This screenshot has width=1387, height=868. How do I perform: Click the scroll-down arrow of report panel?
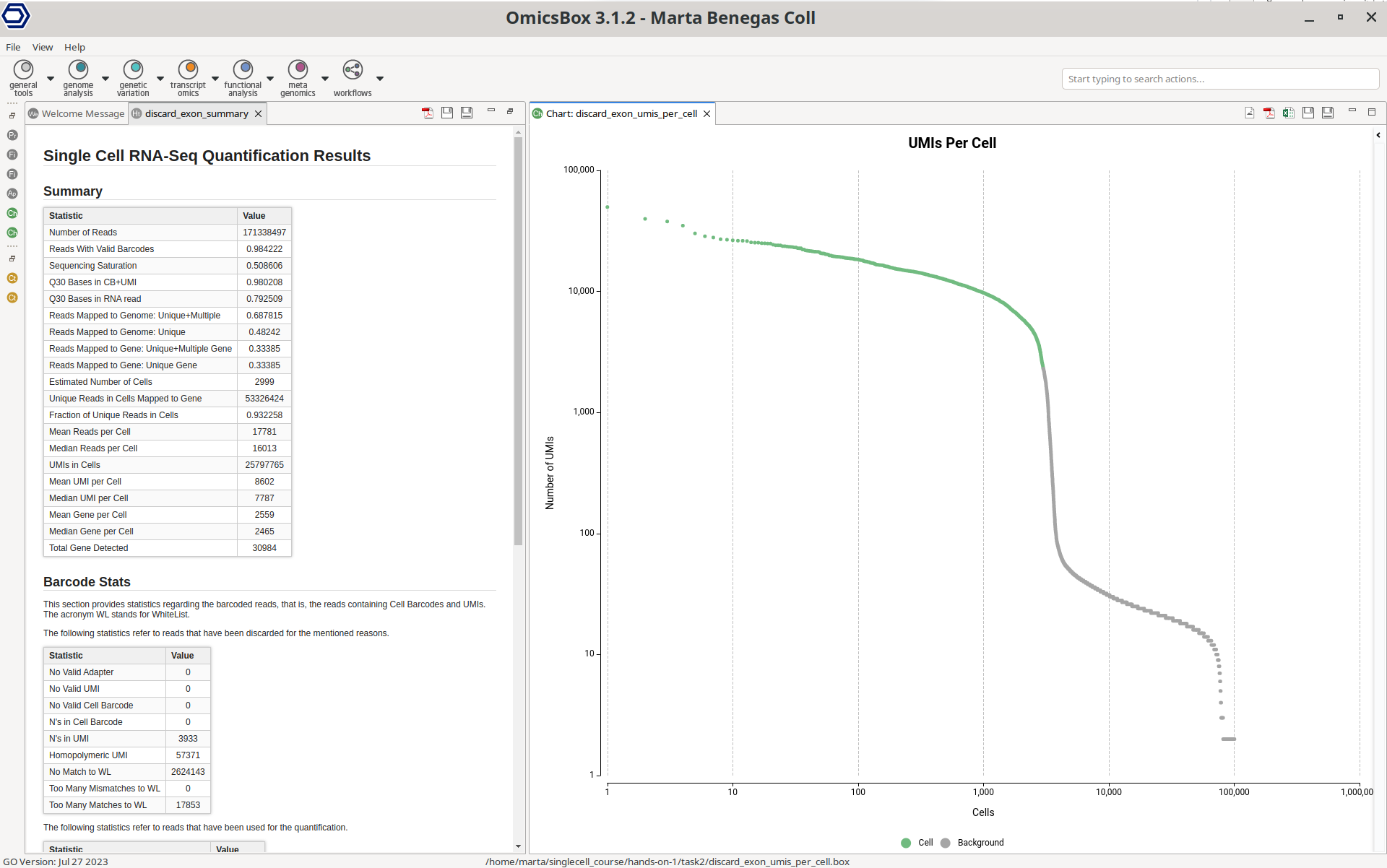click(518, 846)
